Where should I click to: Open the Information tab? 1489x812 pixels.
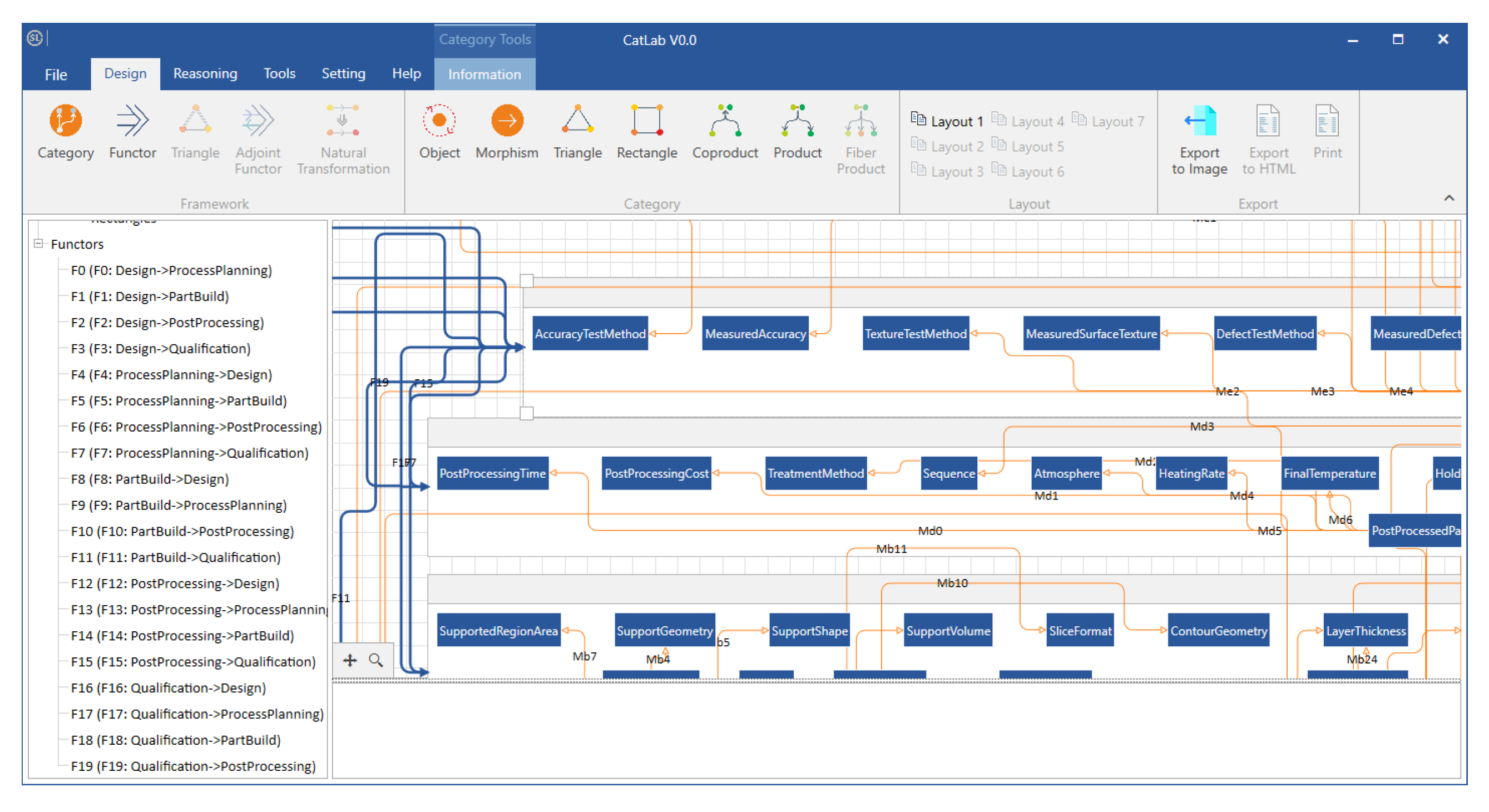tap(484, 75)
